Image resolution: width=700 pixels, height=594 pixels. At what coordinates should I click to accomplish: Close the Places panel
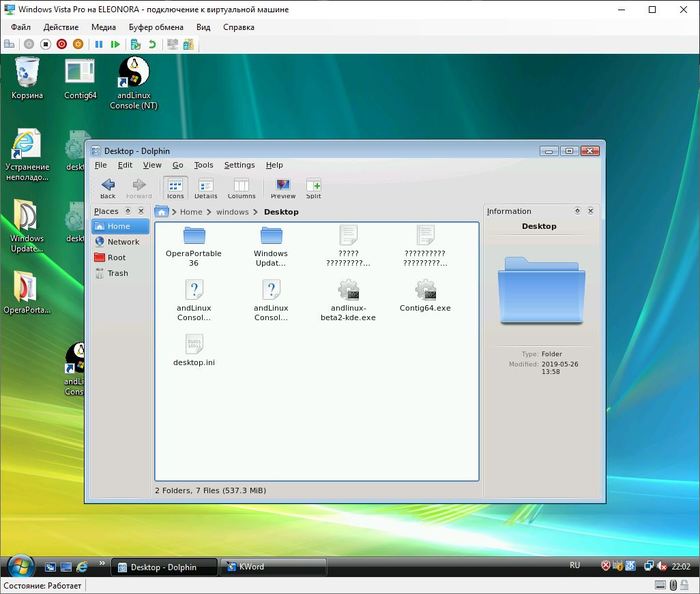point(141,211)
